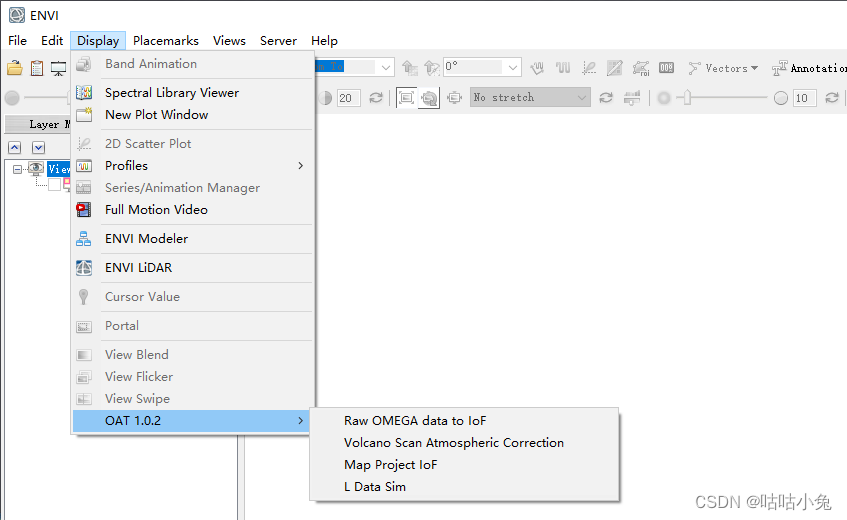The width and height of the screenshot is (847, 520).
Task: Choose Volcano Scan Atmospheric Correction
Action: [465, 443]
